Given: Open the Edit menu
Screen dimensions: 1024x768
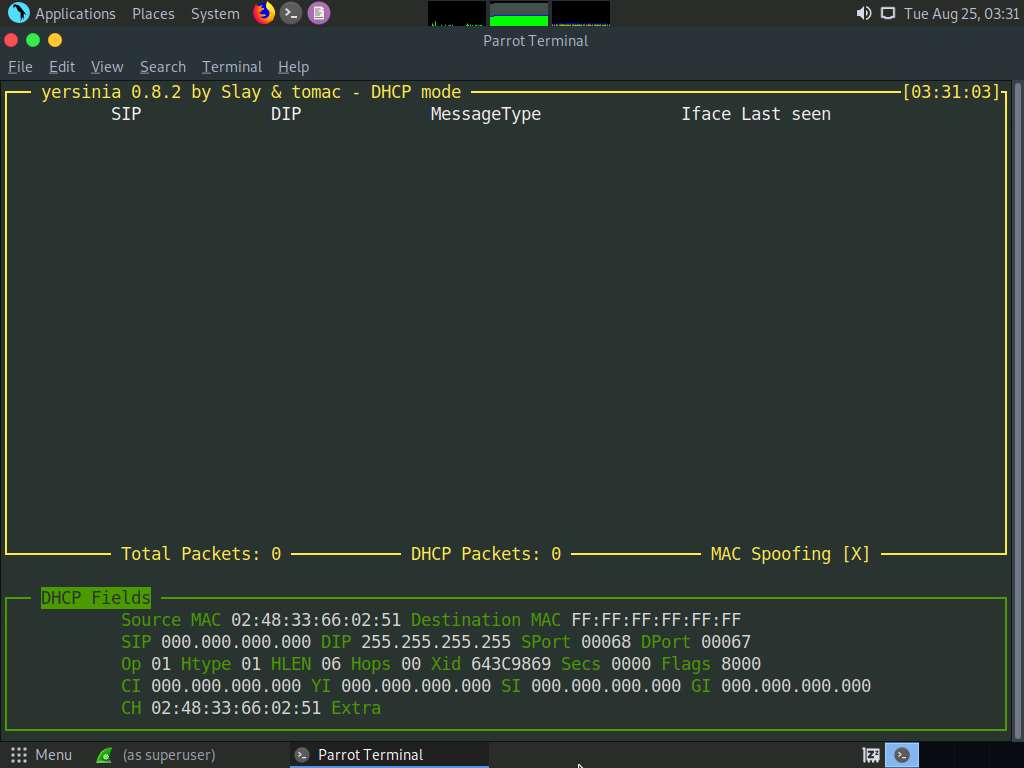Looking at the screenshot, I should click(x=62, y=67).
